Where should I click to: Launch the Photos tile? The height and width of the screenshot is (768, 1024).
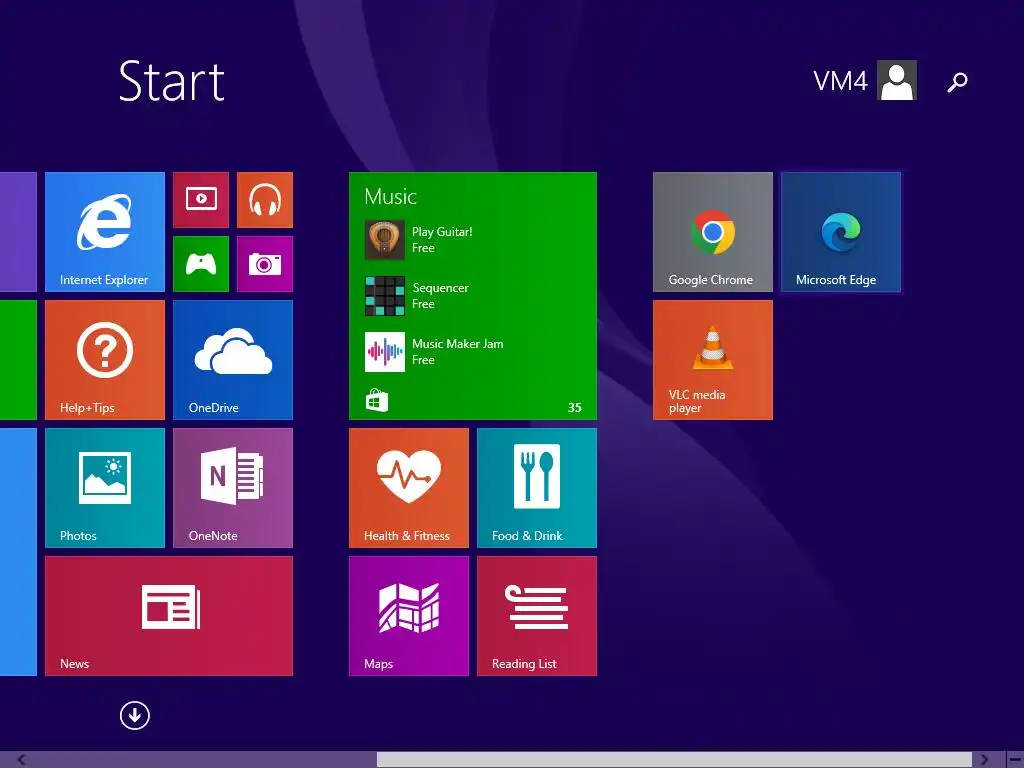tap(104, 488)
